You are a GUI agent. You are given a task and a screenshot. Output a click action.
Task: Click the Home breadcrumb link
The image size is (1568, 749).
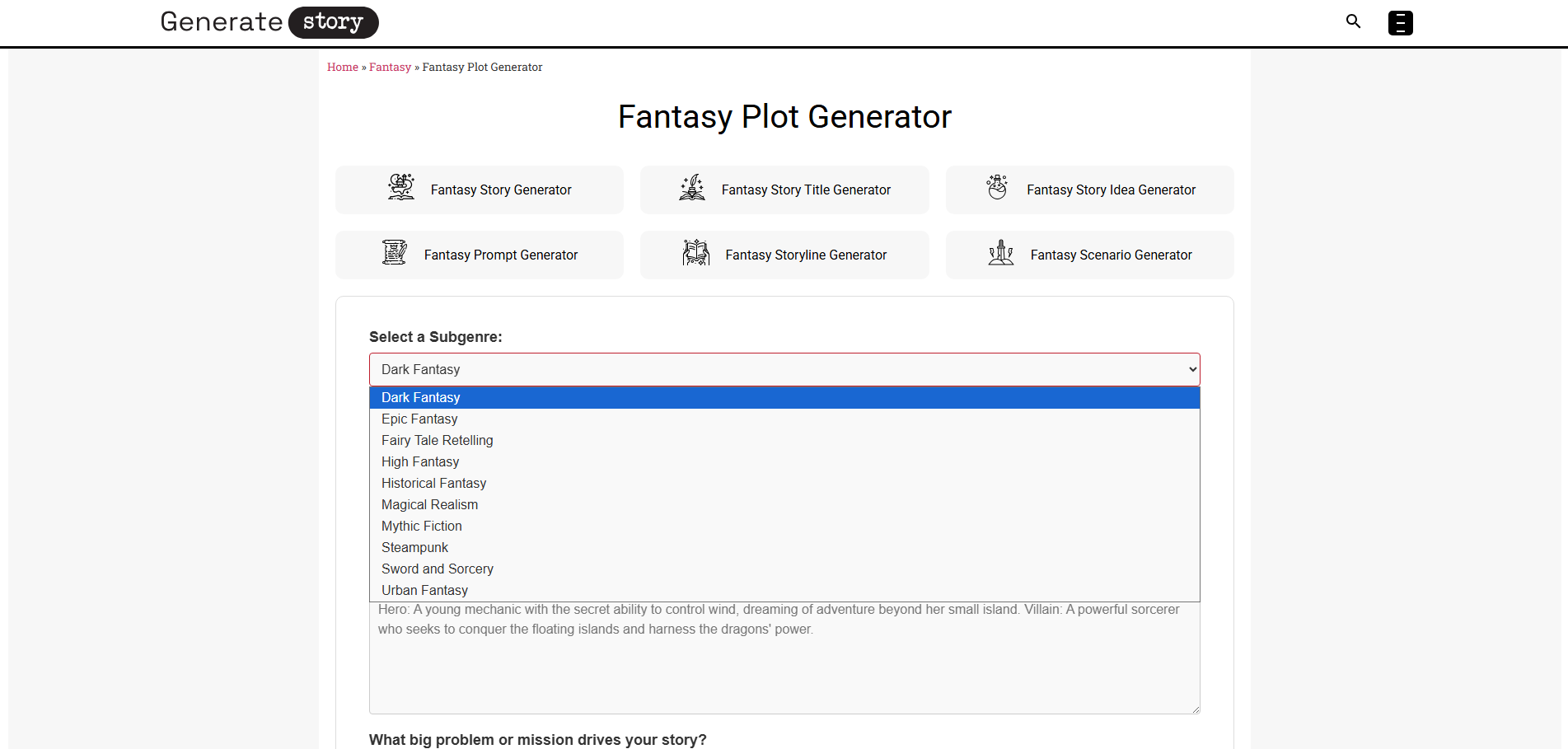pyautogui.click(x=342, y=67)
